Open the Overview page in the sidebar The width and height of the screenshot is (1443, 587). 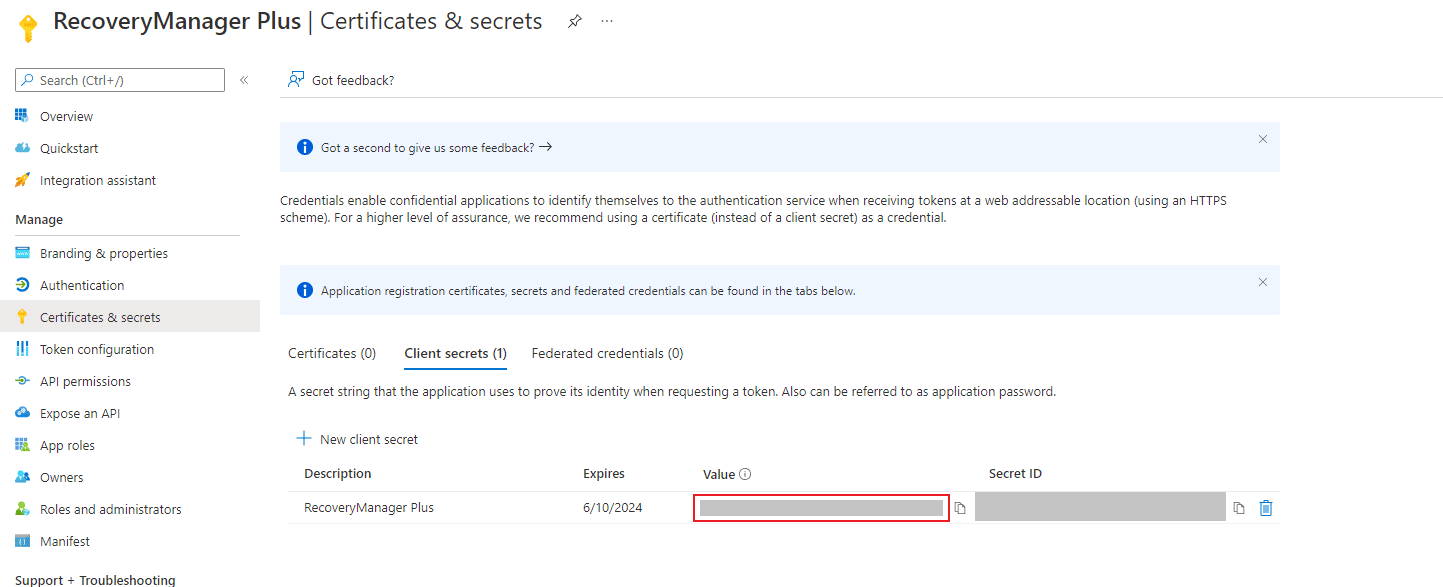pos(64,115)
